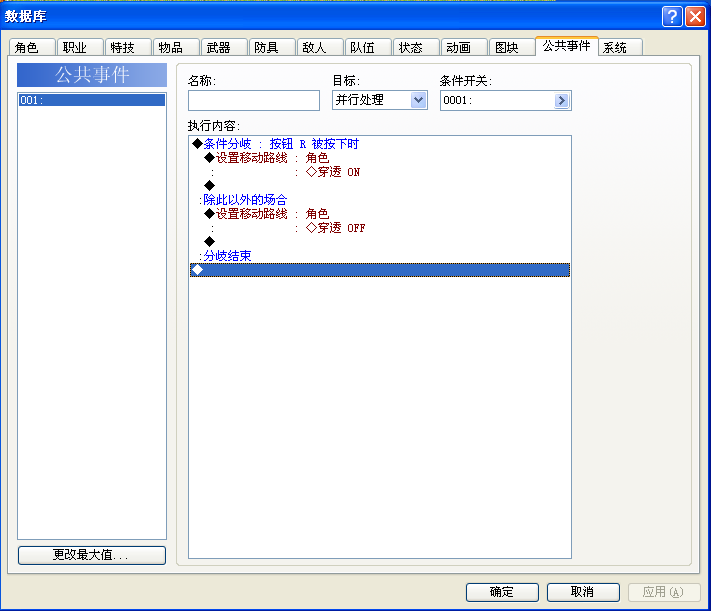
Task: Open the 角色 tab
Action: pos(32,47)
